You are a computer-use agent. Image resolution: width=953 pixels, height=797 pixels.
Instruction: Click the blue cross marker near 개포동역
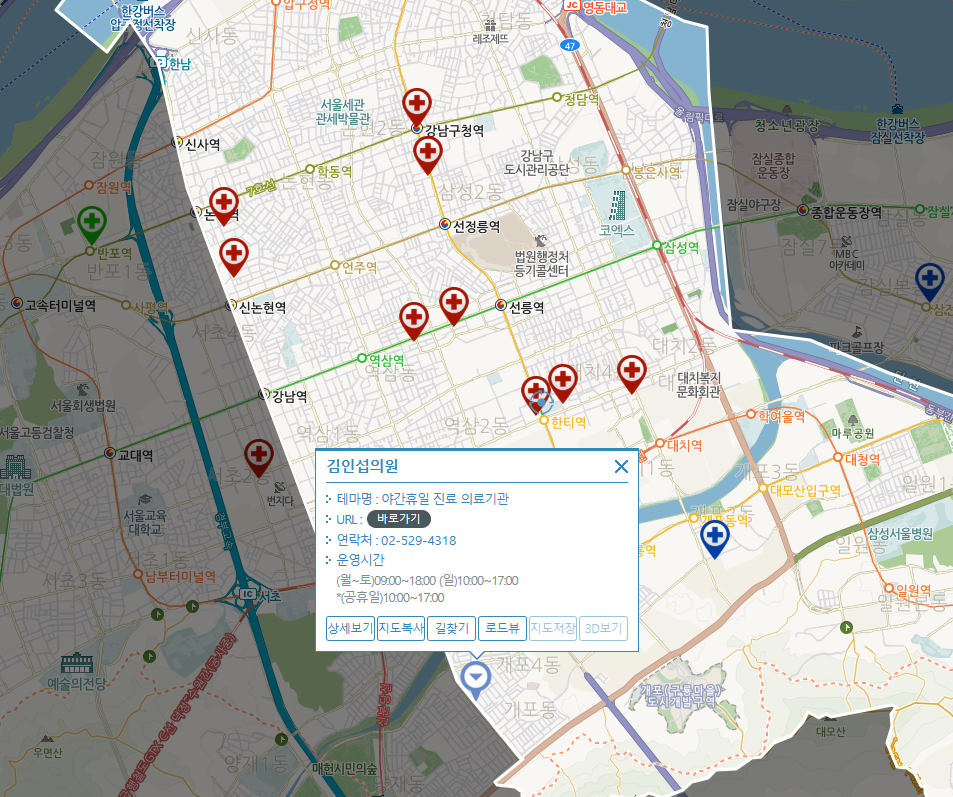[x=715, y=537]
